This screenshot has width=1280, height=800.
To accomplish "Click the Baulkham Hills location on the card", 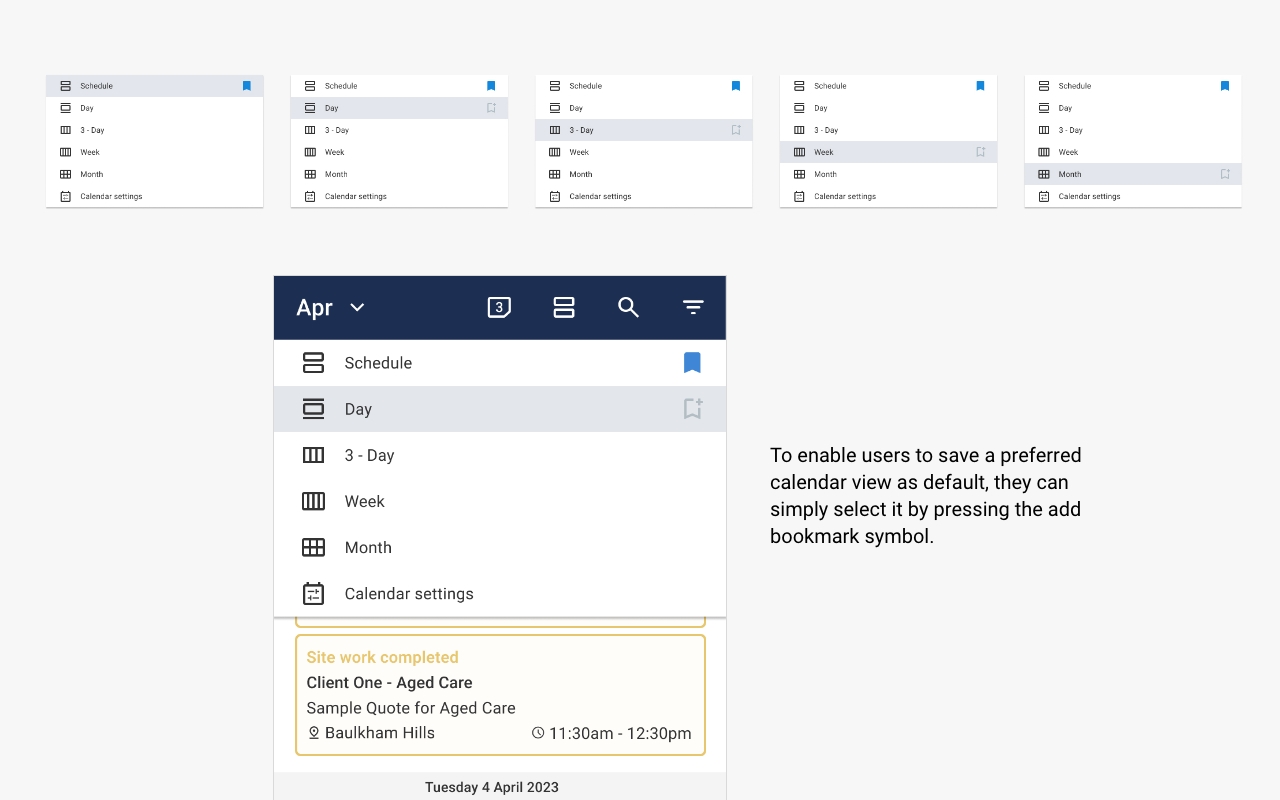I will (x=379, y=733).
